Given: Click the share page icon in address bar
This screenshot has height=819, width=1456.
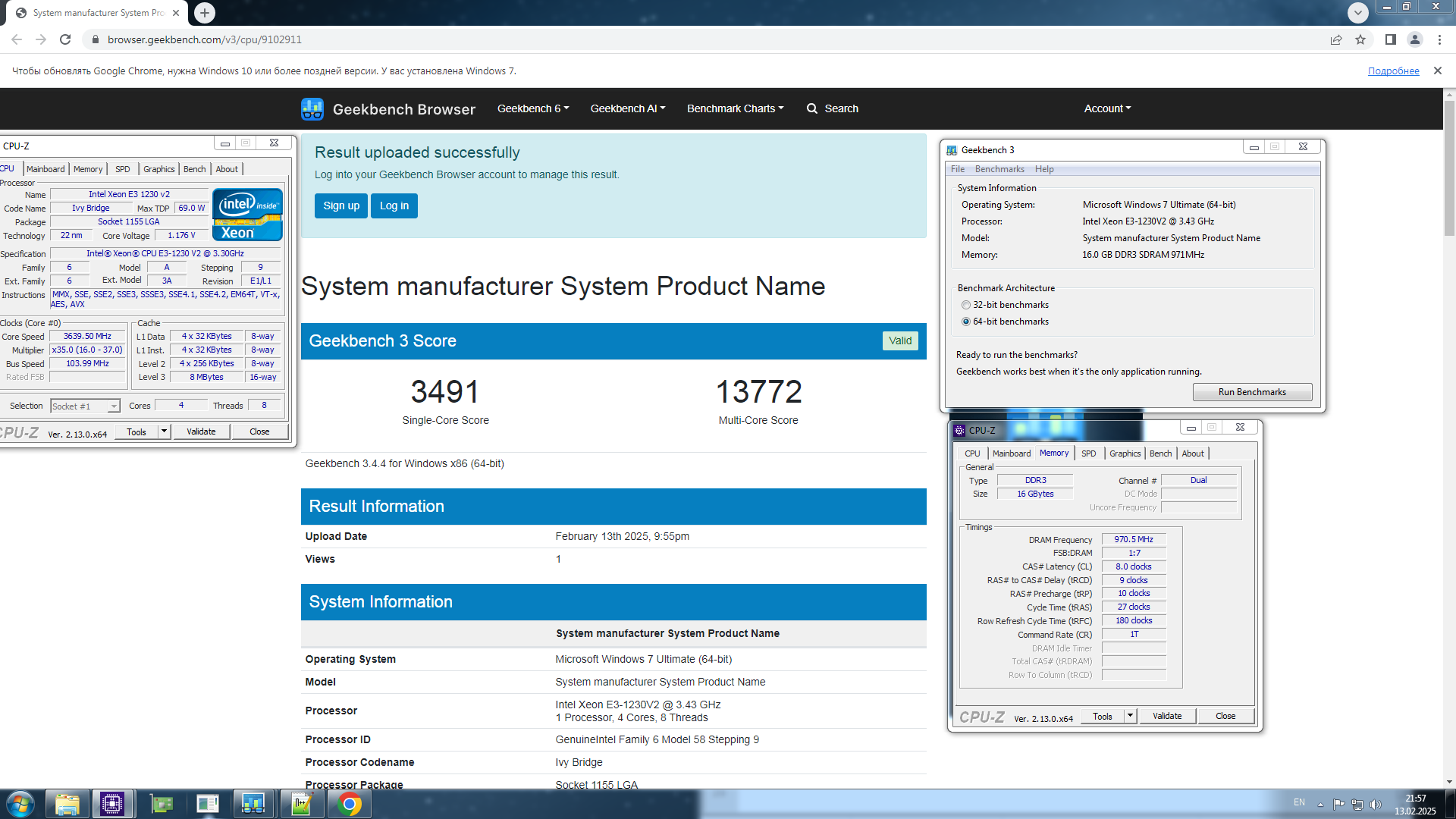Looking at the screenshot, I should click(x=1336, y=39).
